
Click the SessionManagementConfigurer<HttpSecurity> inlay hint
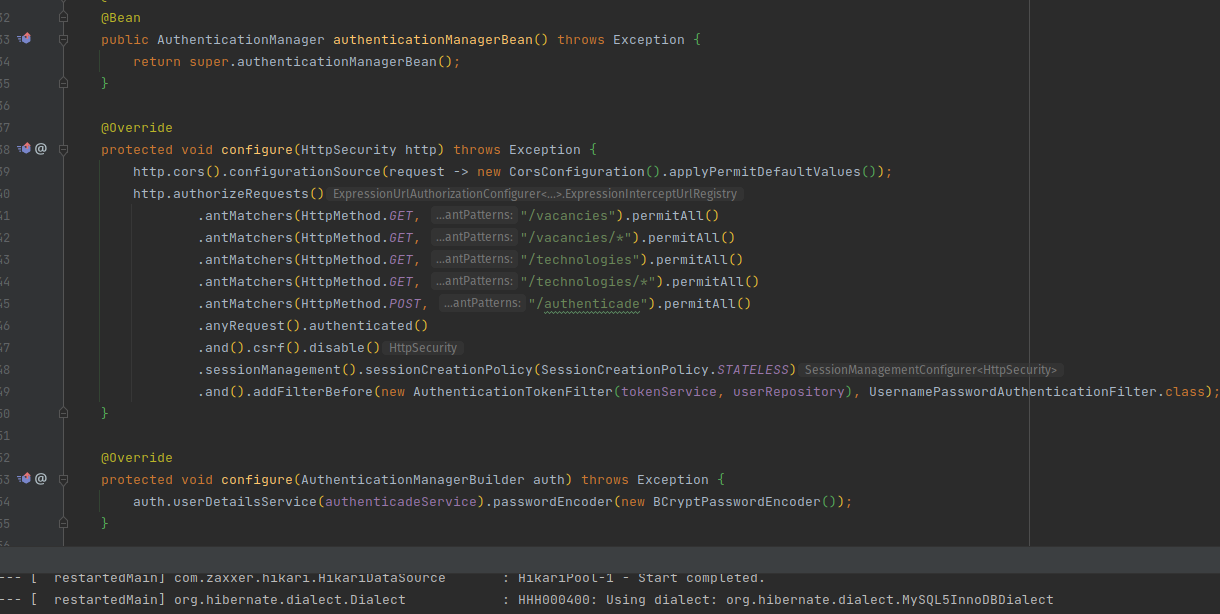tap(930, 370)
